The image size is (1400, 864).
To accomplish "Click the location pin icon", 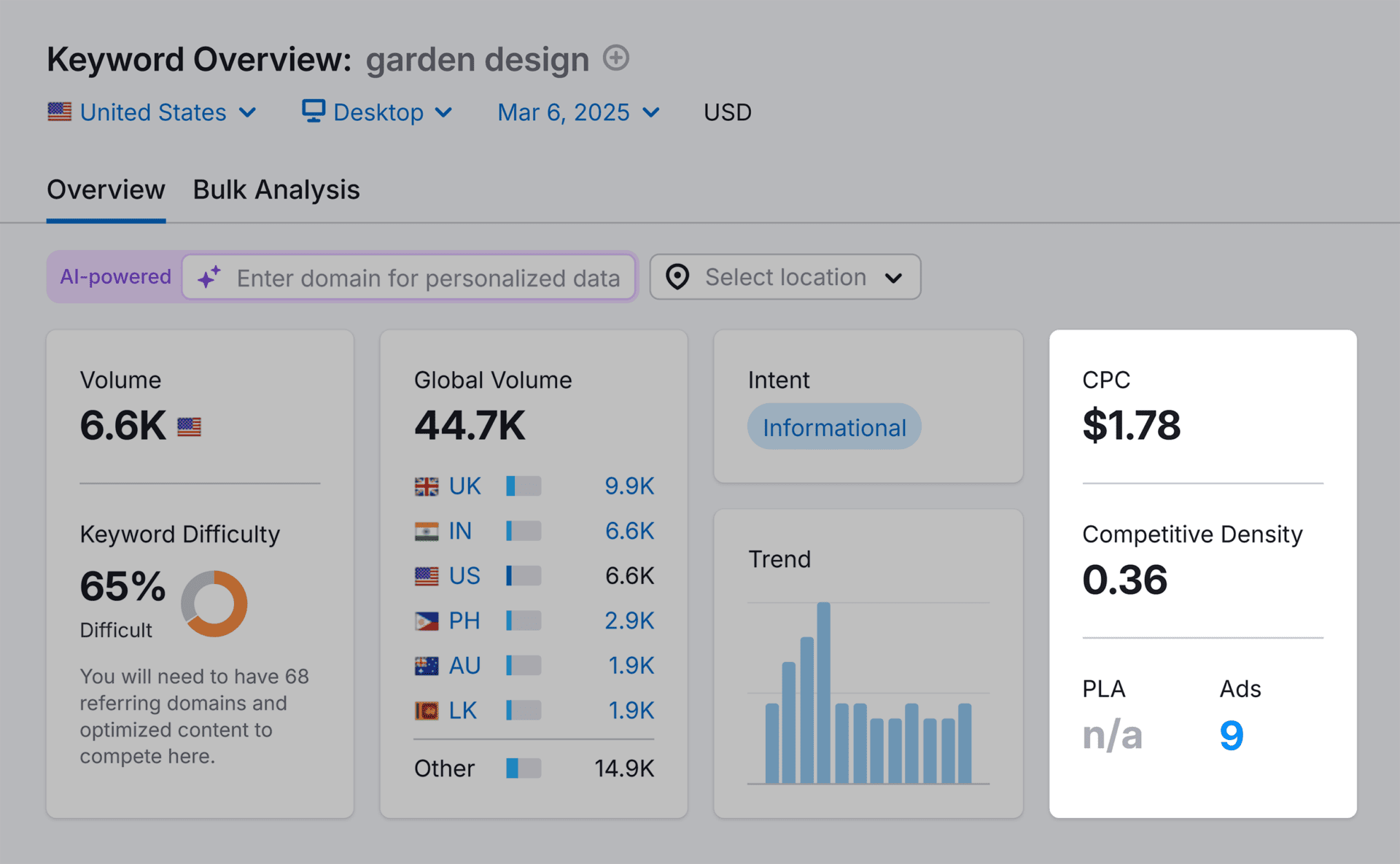I will [677, 277].
